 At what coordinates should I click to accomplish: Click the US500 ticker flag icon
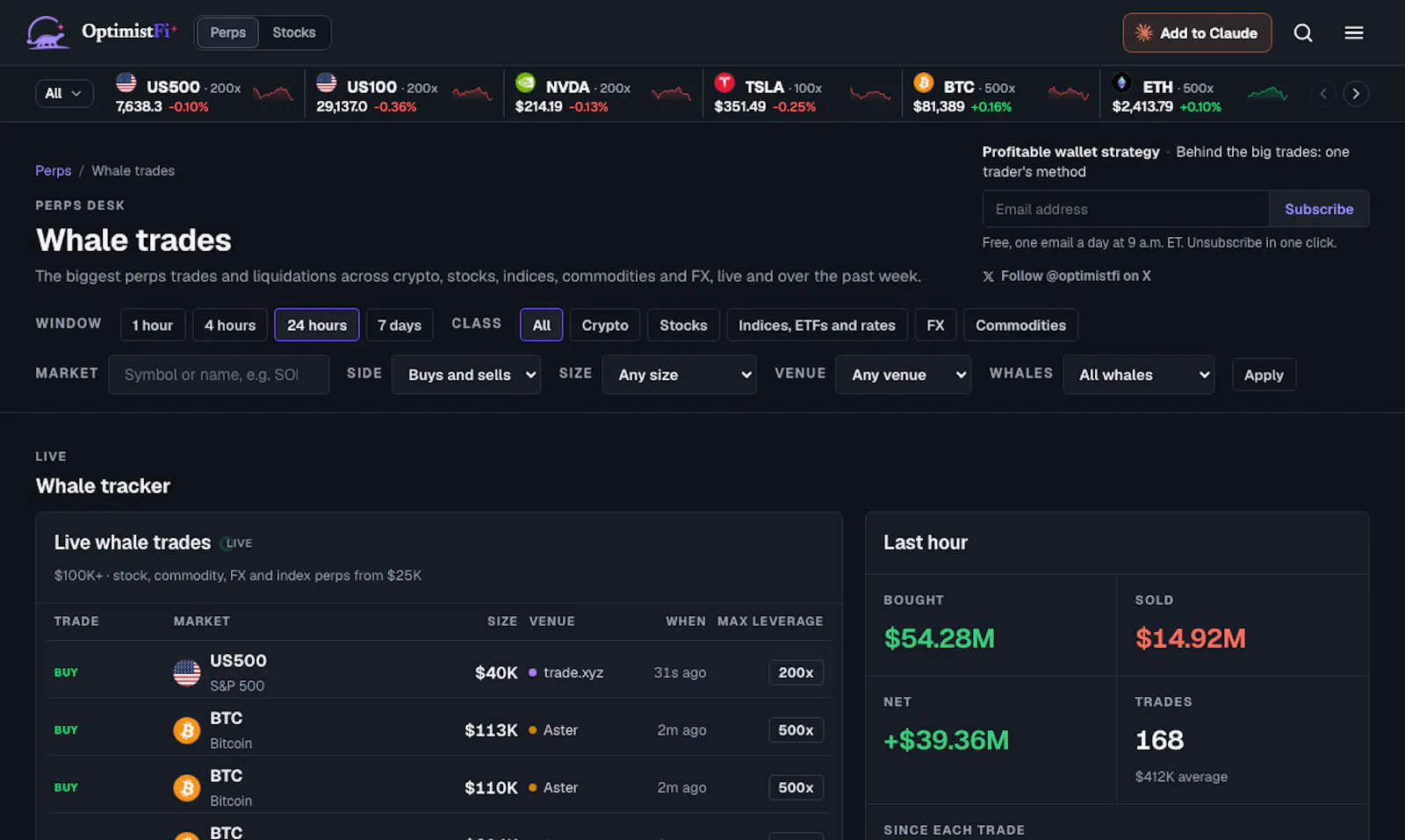click(x=126, y=83)
